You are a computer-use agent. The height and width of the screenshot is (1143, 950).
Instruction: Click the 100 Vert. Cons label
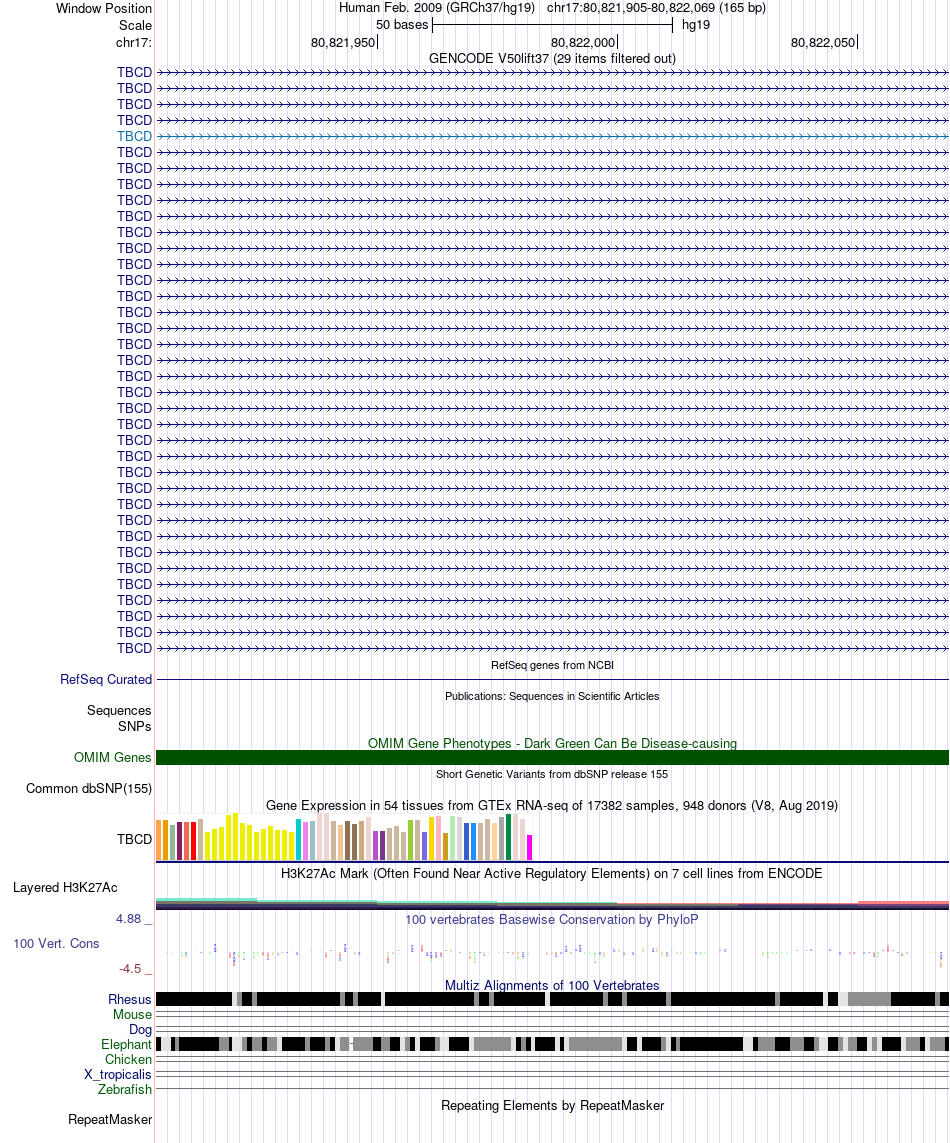[x=56, y=943]
